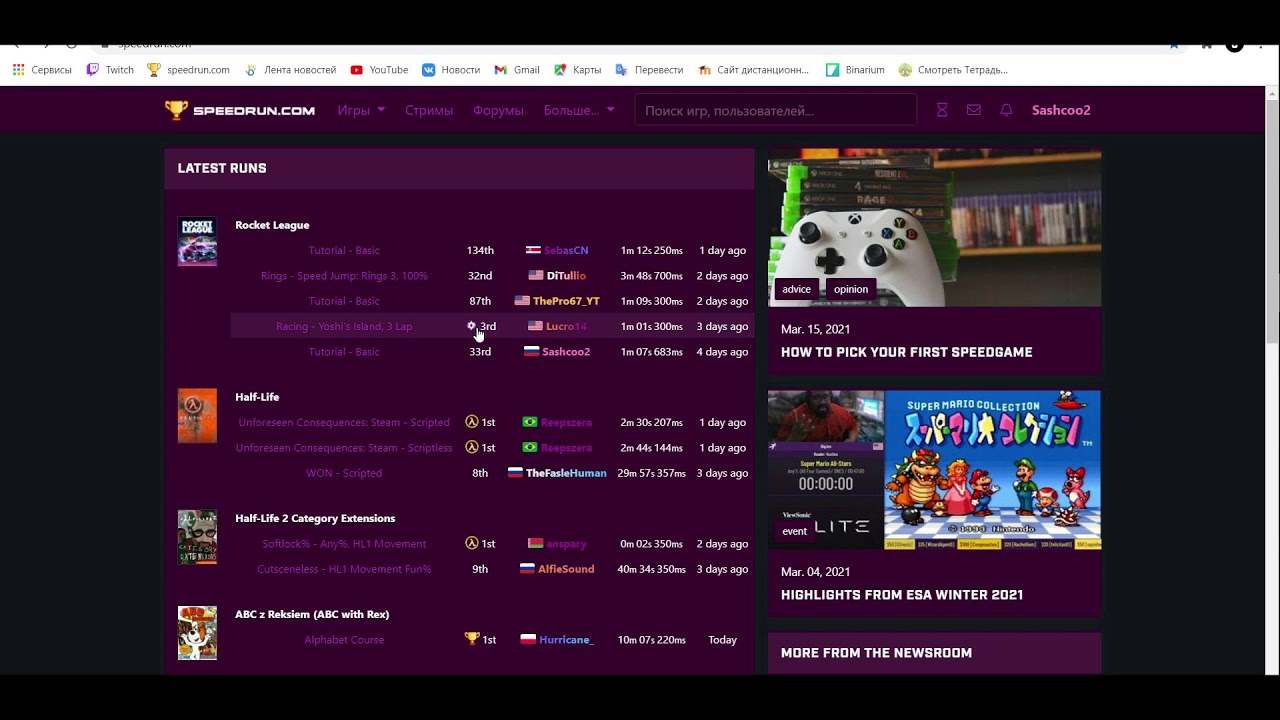This screenshot has height=720, width=1280.
Task: Open user AlfieSound's profile
Action: pos(566,569)
